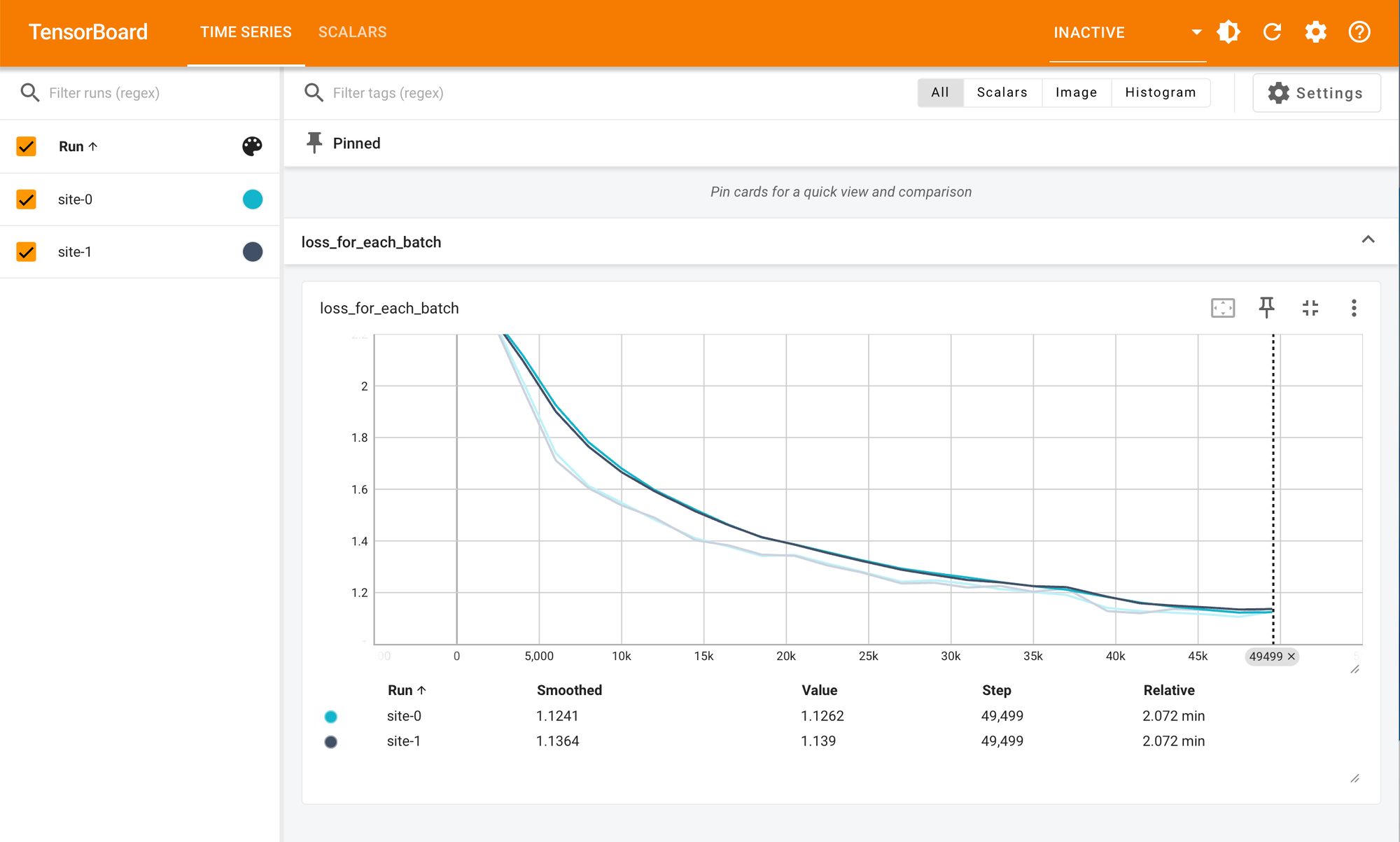Screen dimensions: 1400x842
Task: Open the help question mark icon
Action: (x=1359, y=32)
